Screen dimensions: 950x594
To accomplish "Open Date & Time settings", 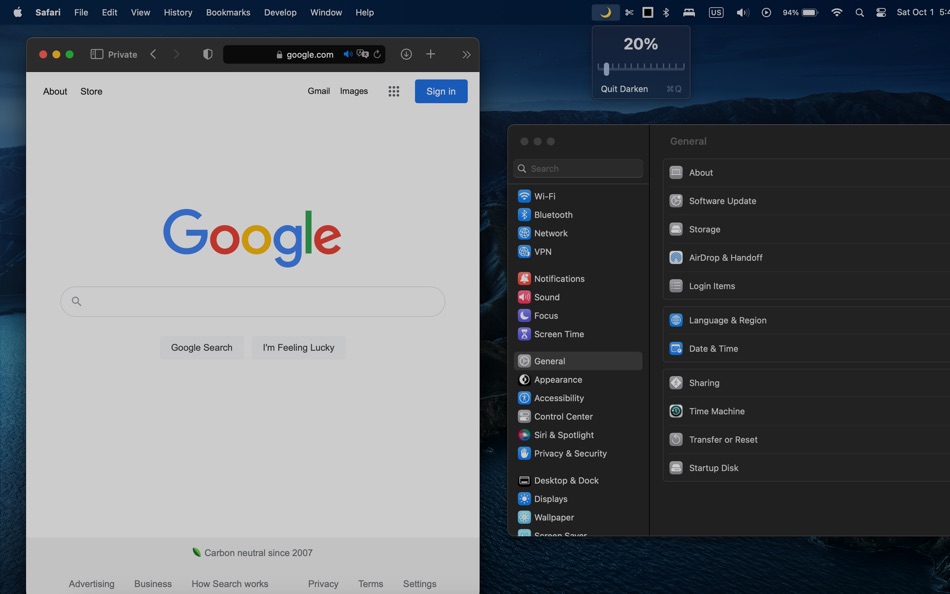I will (x=806, y=349).
